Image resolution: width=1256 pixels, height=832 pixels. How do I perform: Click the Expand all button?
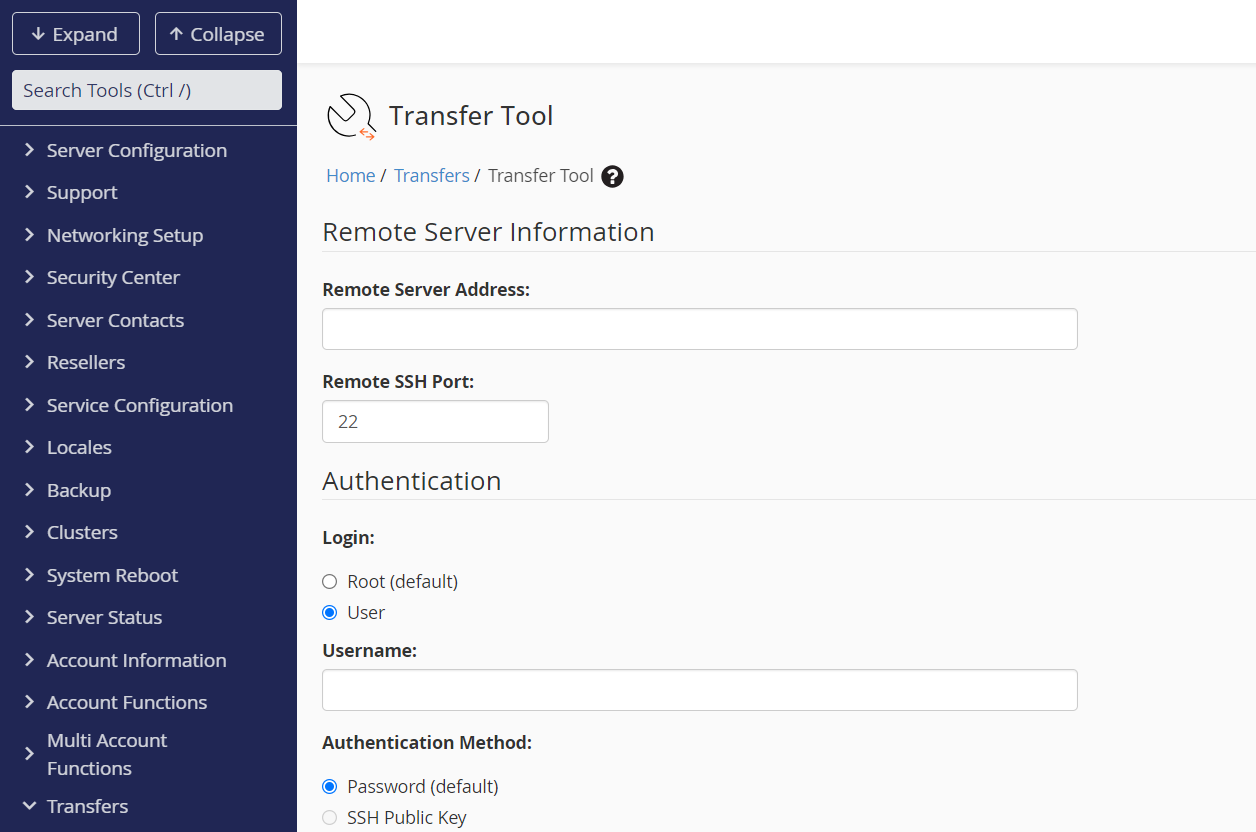pos(75,33)
